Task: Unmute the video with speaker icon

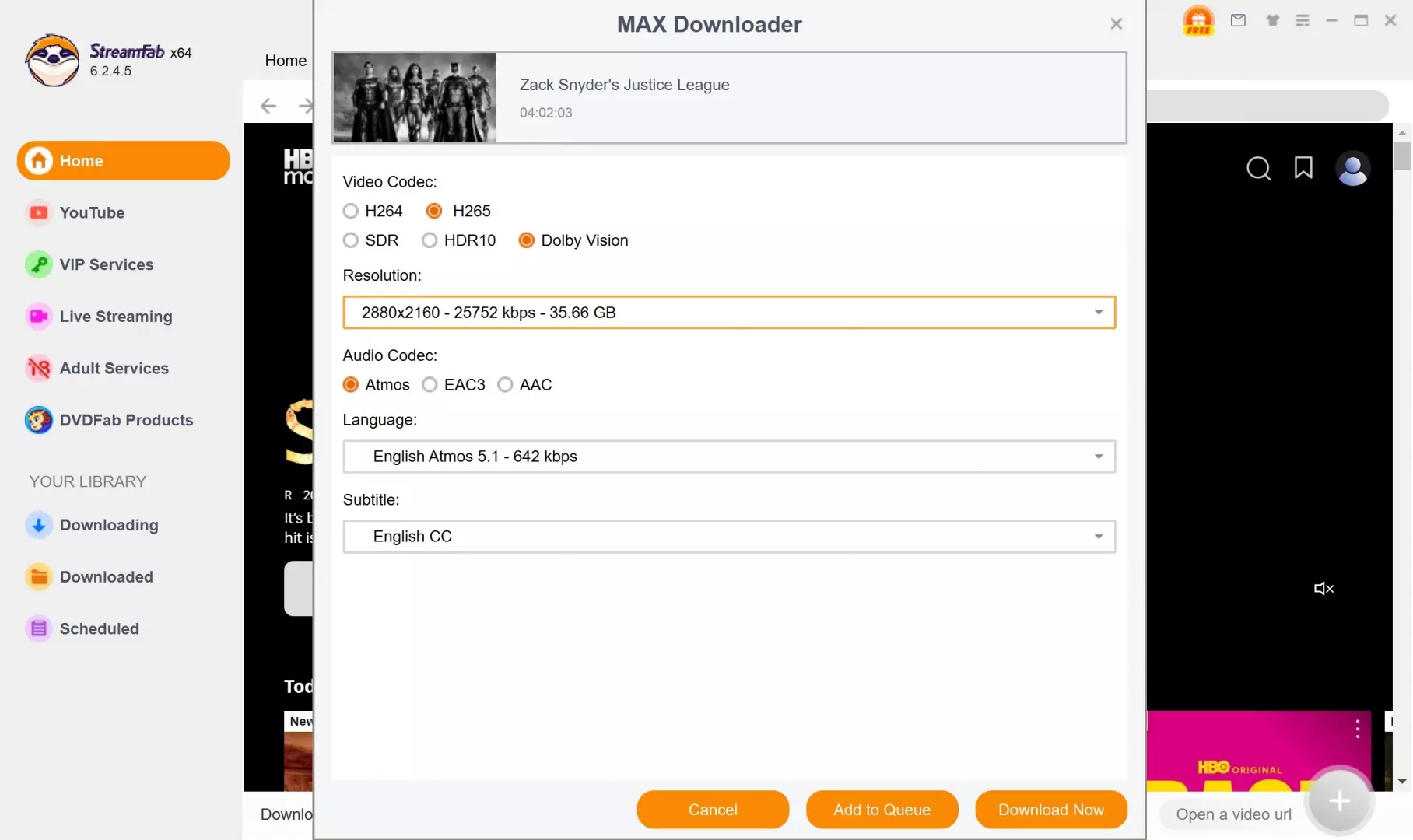Action: pos(1324,589)
